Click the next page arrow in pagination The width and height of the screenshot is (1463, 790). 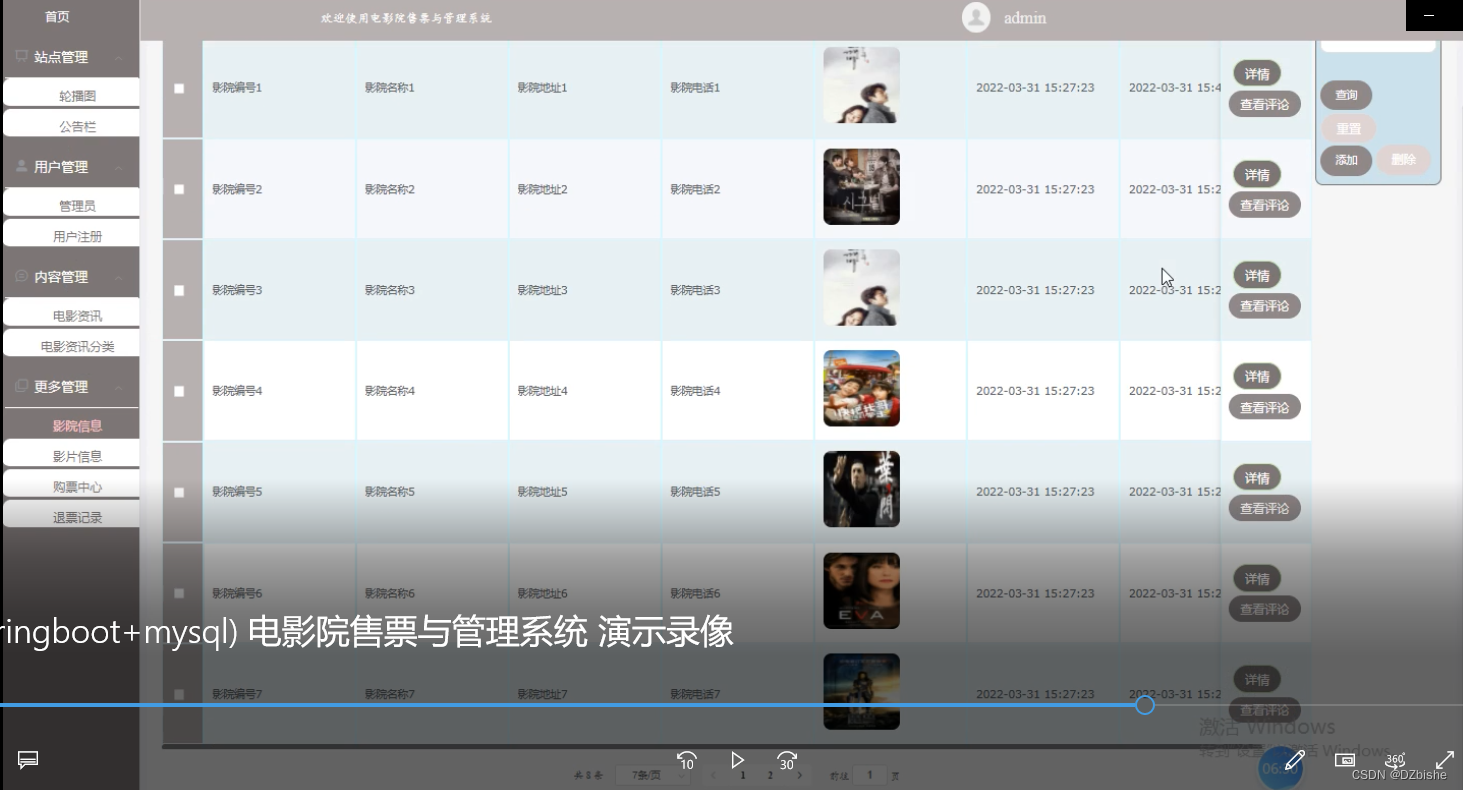pyautogui.click(x=799, y=775)
